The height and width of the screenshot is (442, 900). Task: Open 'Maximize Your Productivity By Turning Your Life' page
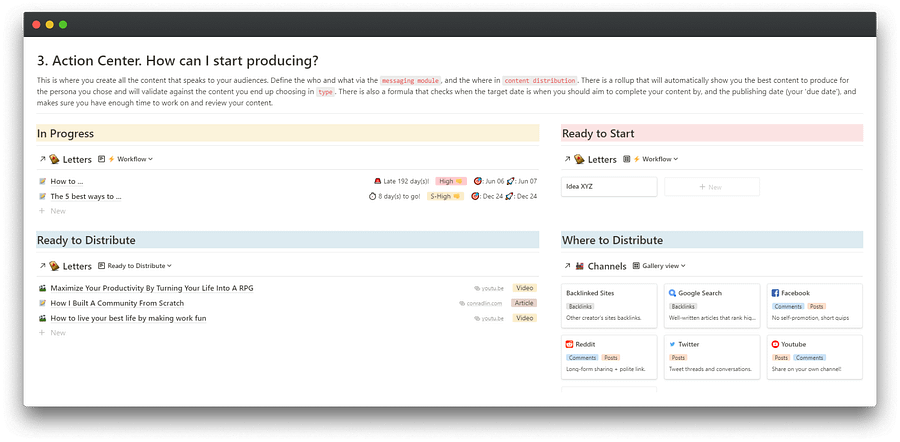(152, 288)
